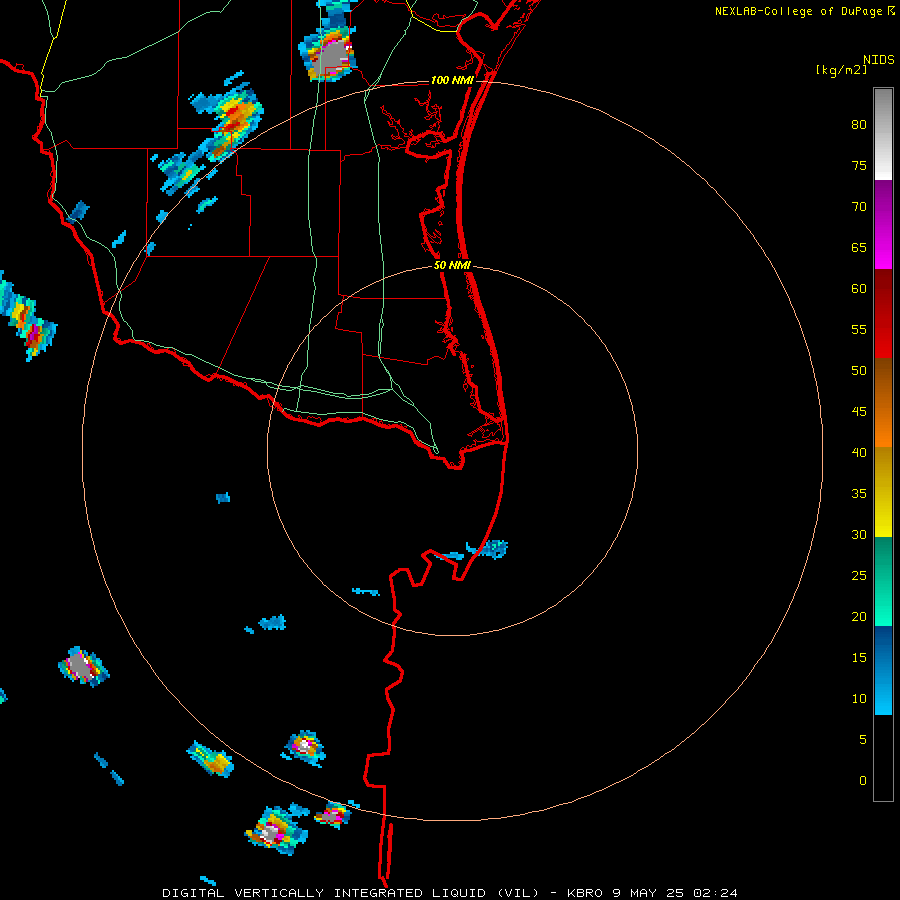Screen dimensions: 900x900
Task: Click the 35 value on color scale
Action: click(x=859, y=494)
